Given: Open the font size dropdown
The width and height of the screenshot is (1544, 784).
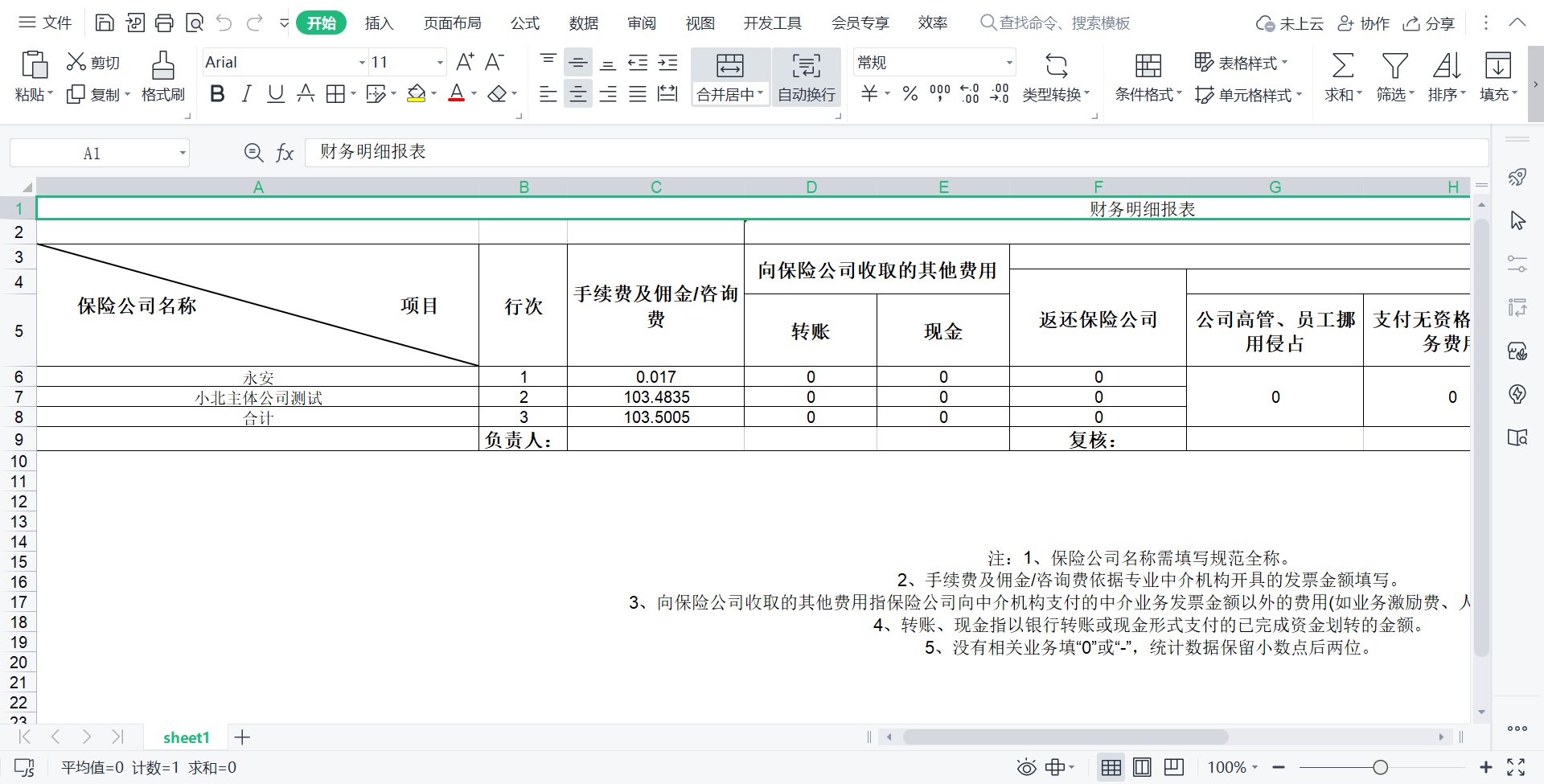Looking at the screenshot, I should pyautogui.click(x=440, y=62).
